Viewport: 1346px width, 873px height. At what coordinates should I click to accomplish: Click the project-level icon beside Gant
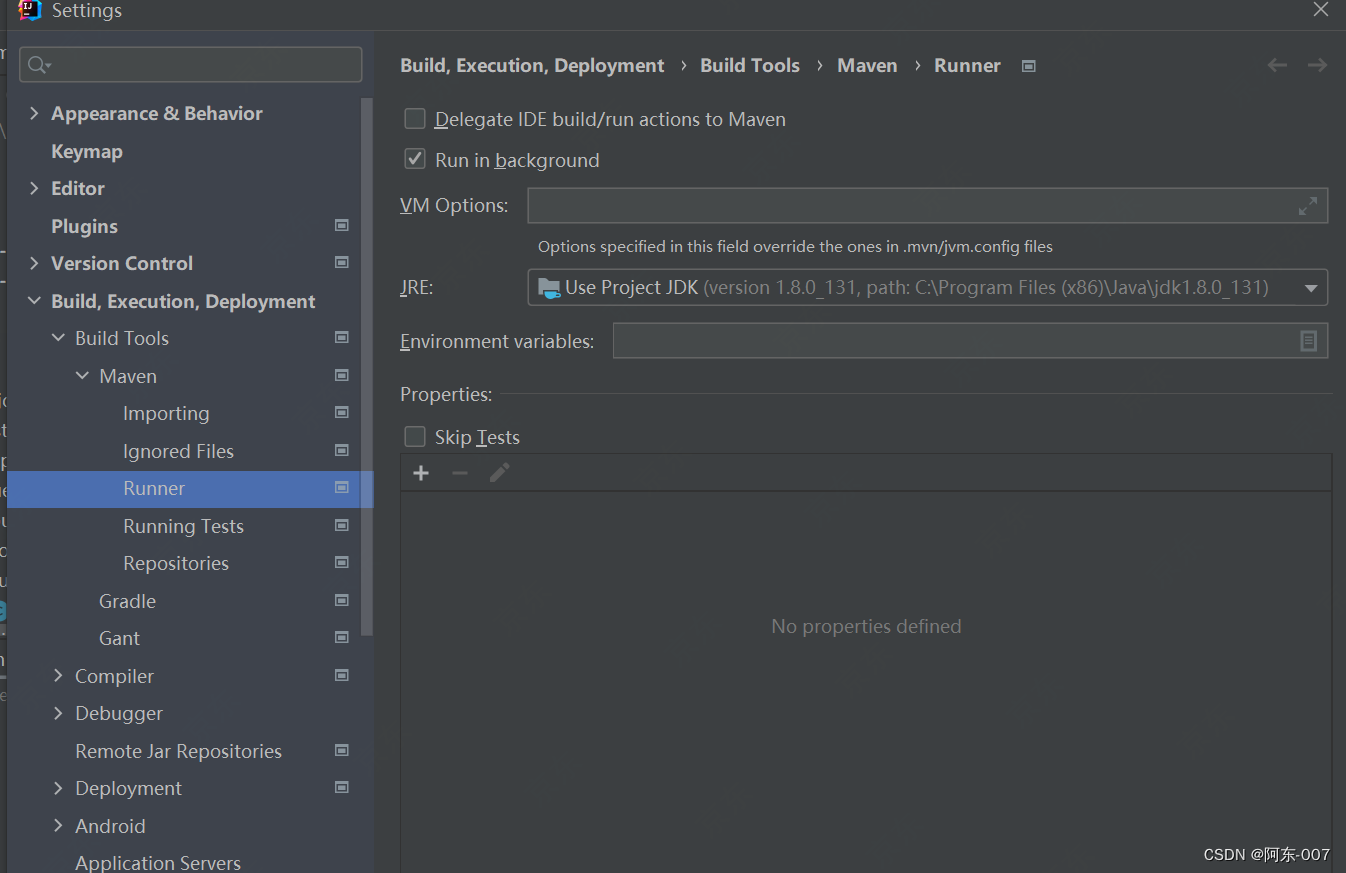(342, 638)
